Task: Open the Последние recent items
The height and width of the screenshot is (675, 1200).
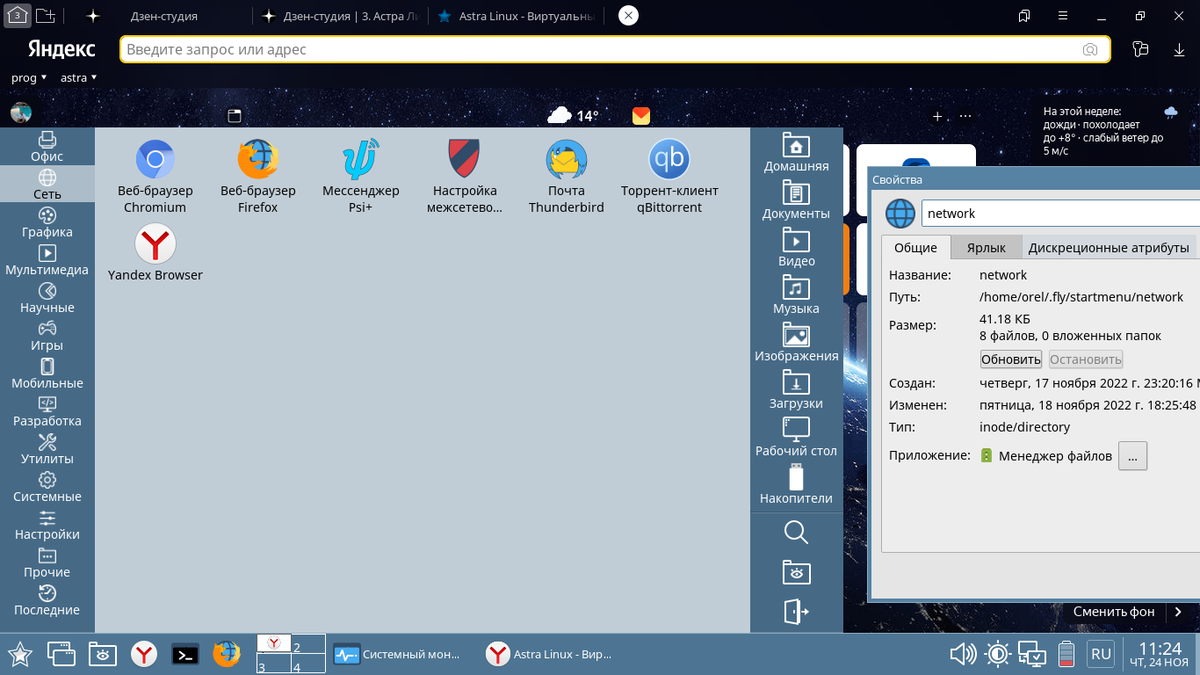Action: [47, 600]
